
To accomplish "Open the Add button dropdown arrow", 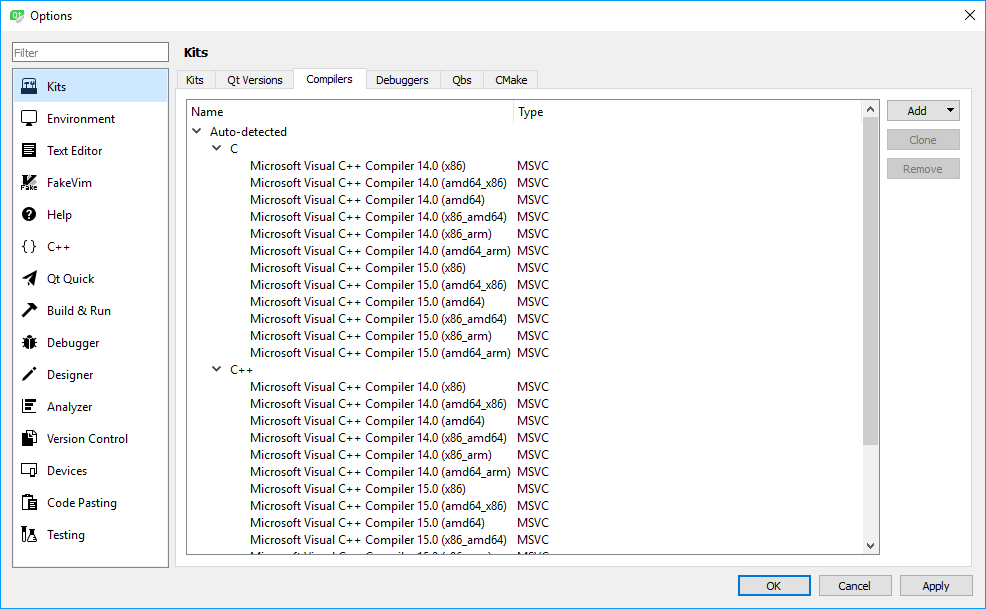I will point(950,111).
